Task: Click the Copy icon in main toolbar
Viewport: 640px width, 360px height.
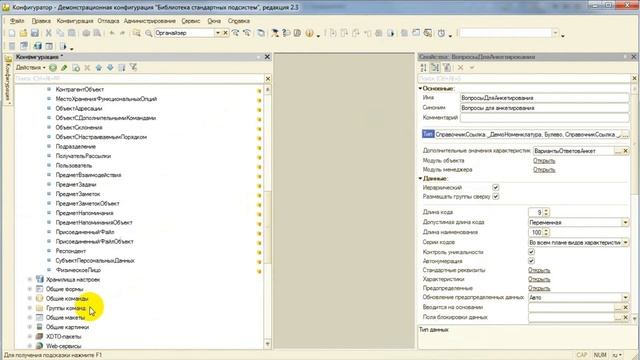Action: coord(60,33)
